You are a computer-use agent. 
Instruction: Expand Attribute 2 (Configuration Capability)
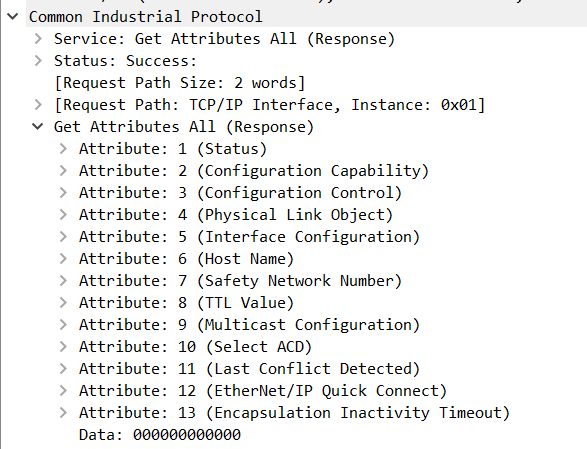point(63,170)
